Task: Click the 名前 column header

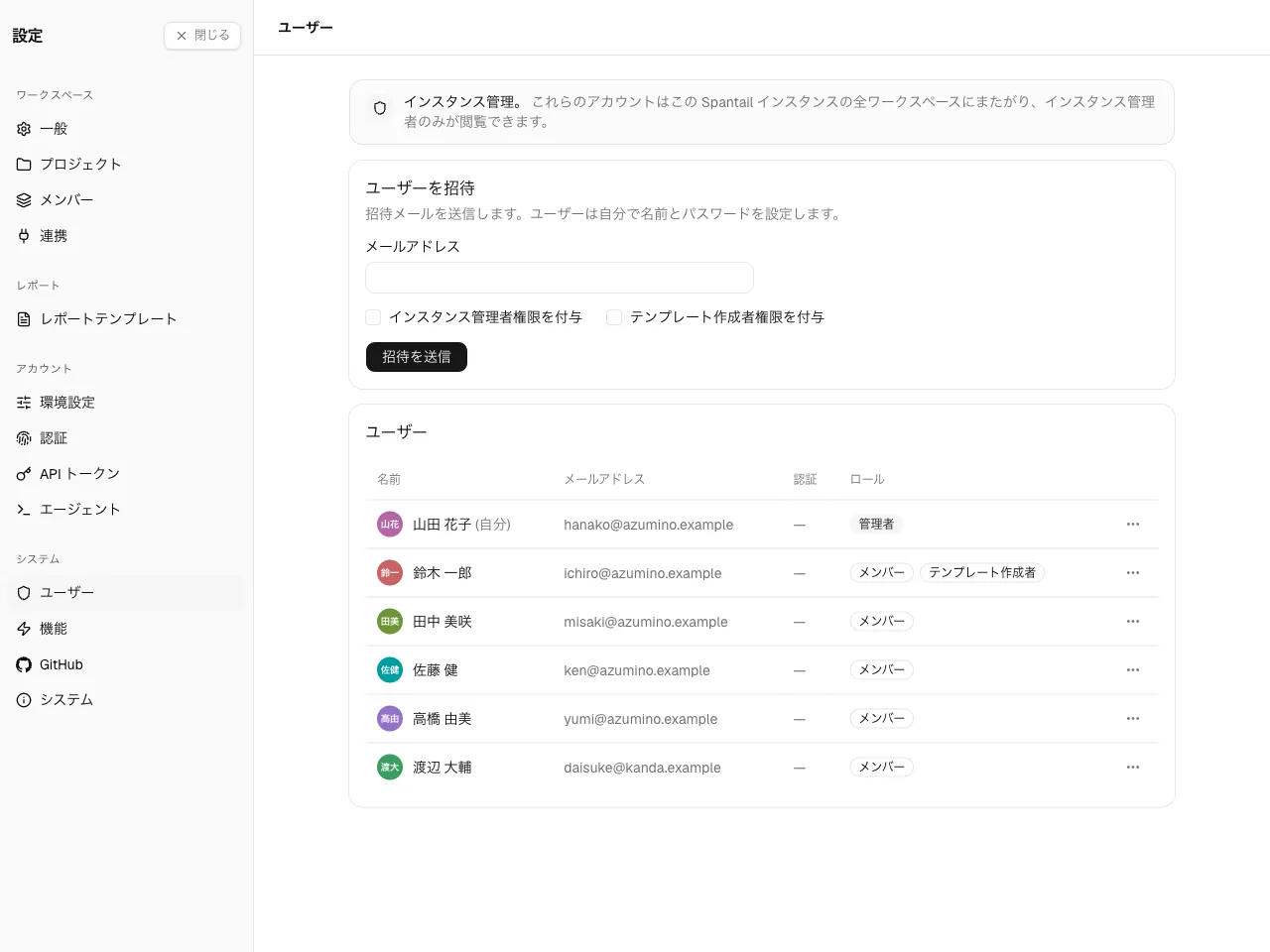Action: [389, 479]
